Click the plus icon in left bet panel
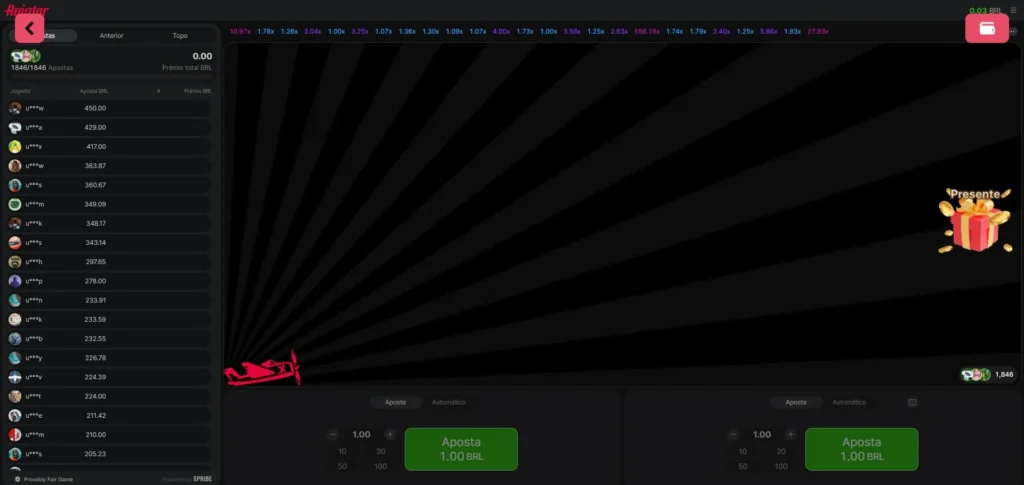 point(390,435)
